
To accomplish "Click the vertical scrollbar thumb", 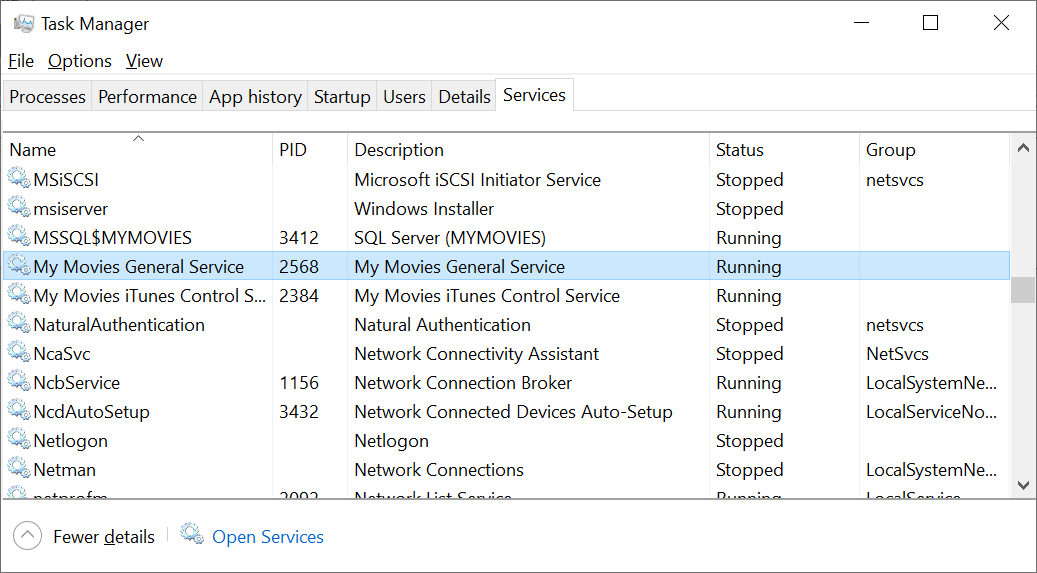I will [x=1023, y=290].
